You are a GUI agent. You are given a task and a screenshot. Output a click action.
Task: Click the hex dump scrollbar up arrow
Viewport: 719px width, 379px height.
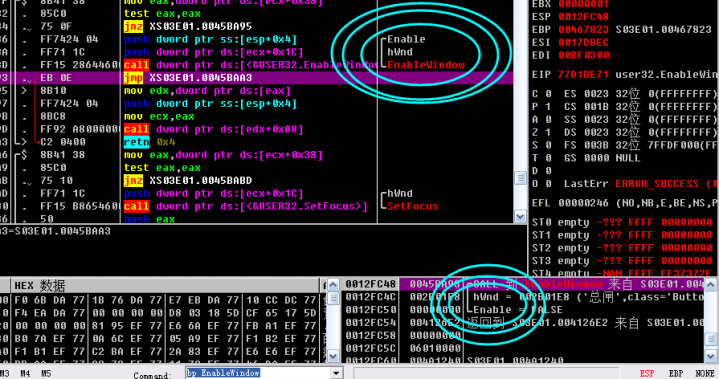(333, 285)
